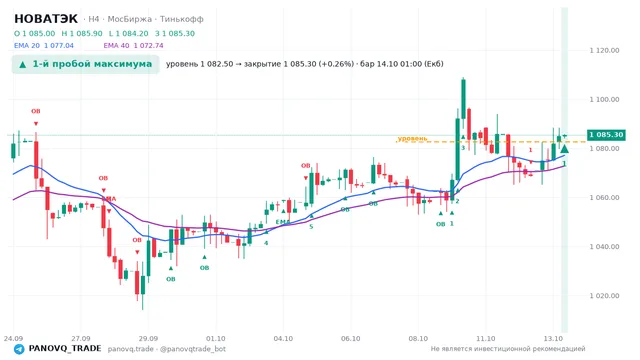640x360 pixels.
Task: Click the @panovqtrade_bot handle
Action: coord(193,349)
